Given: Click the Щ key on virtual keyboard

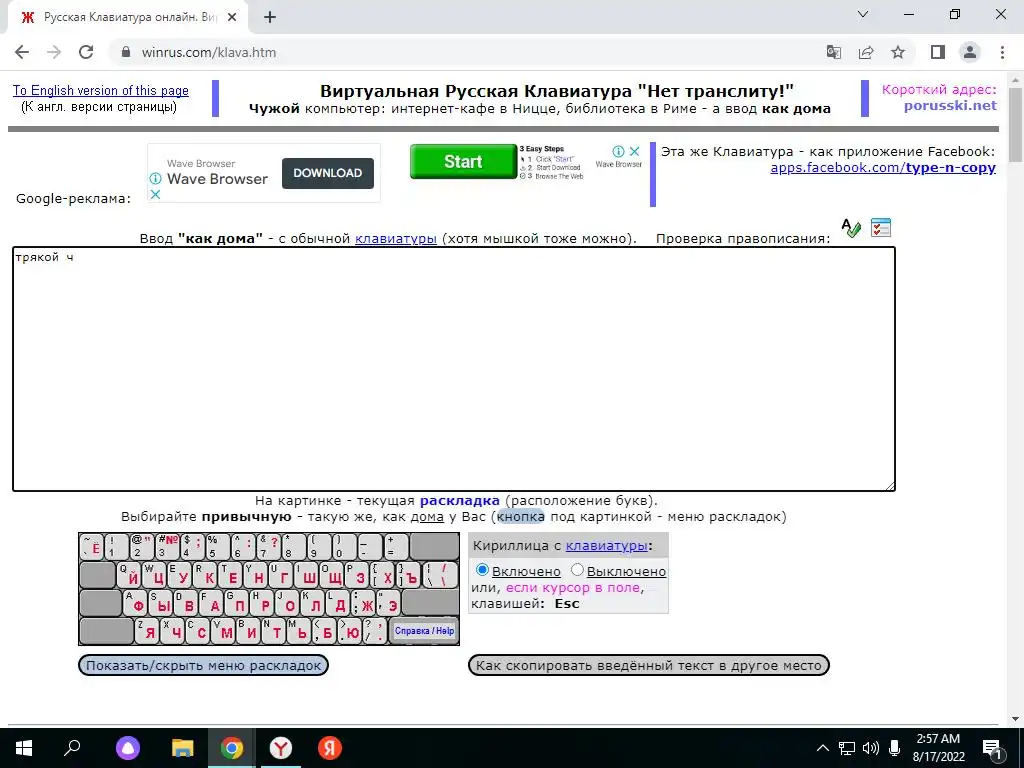Looking at the screenshot, I should (x=331, y=575).
